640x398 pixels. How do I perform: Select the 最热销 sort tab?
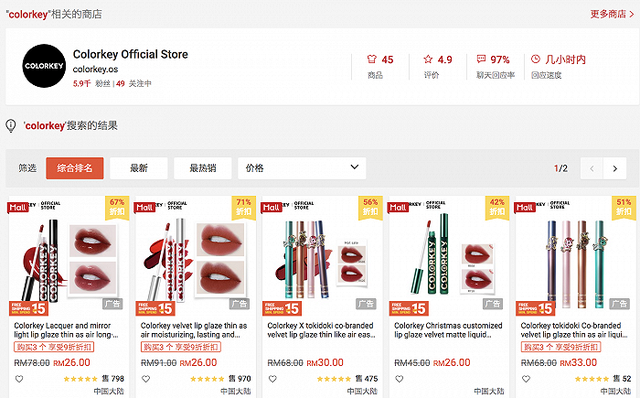(203, 168)
